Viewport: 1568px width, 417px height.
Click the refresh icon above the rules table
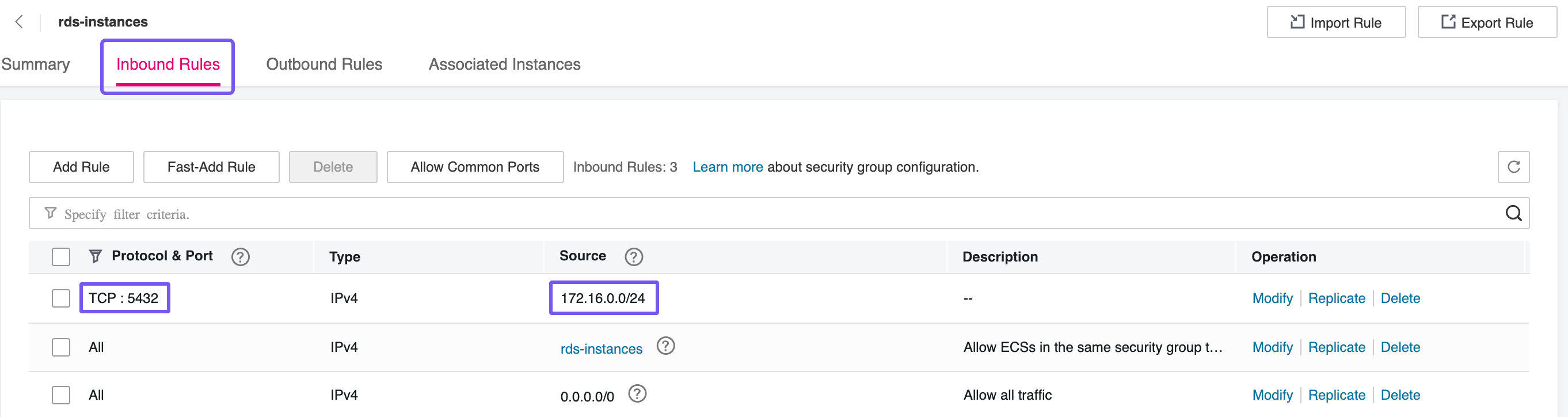(1513, 167)
